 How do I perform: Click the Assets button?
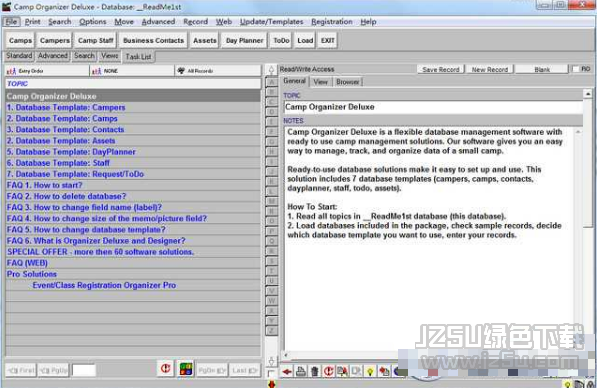pyautogui.click(x=204, y=40)
